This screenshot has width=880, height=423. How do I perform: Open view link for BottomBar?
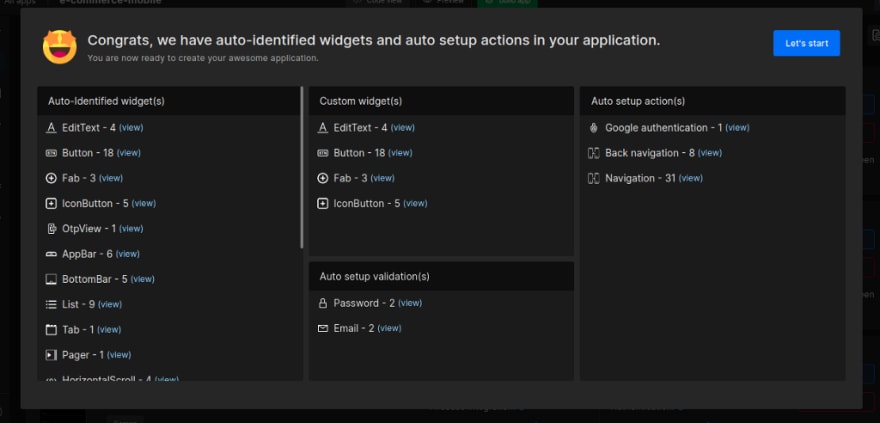tap(143, 279)
